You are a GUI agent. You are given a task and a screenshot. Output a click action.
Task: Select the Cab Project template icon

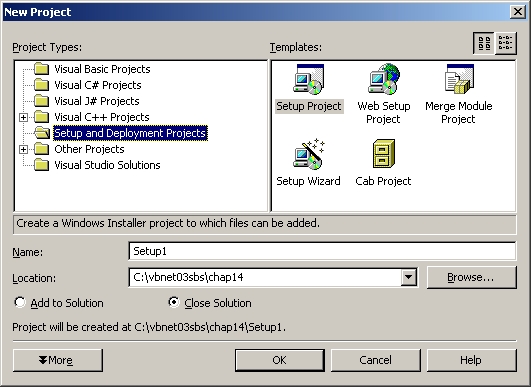click(x=384, y=154)
